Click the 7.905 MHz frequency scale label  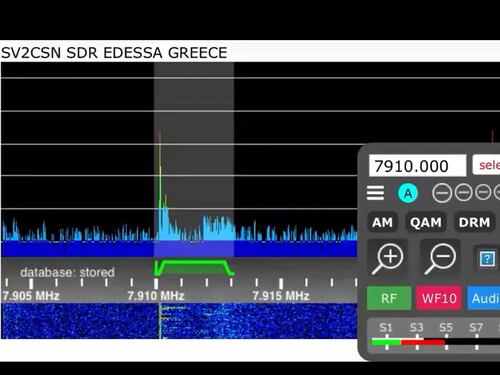[x=31, y=296]
